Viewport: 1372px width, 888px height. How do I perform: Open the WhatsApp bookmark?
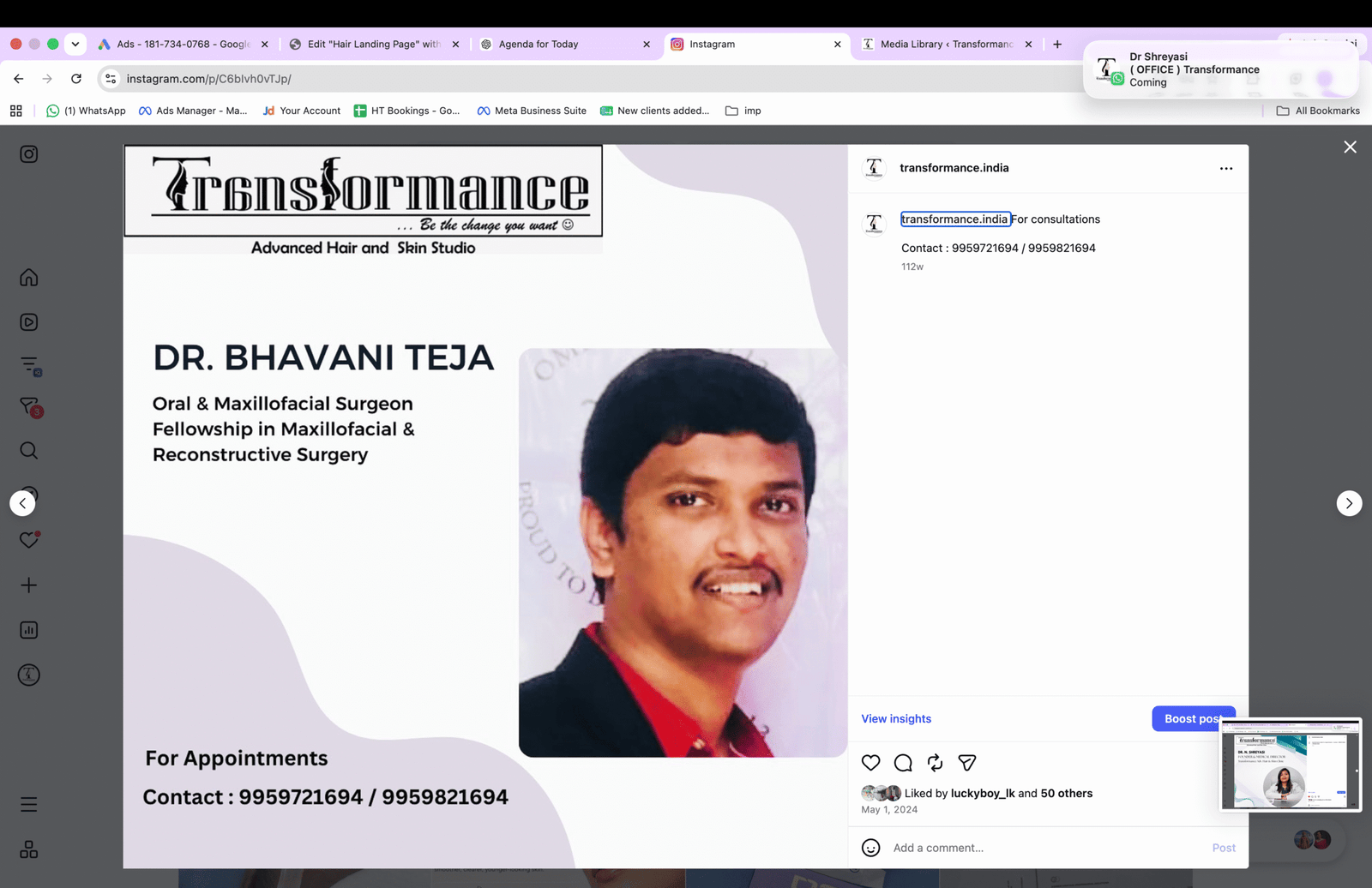pos(86,111)
